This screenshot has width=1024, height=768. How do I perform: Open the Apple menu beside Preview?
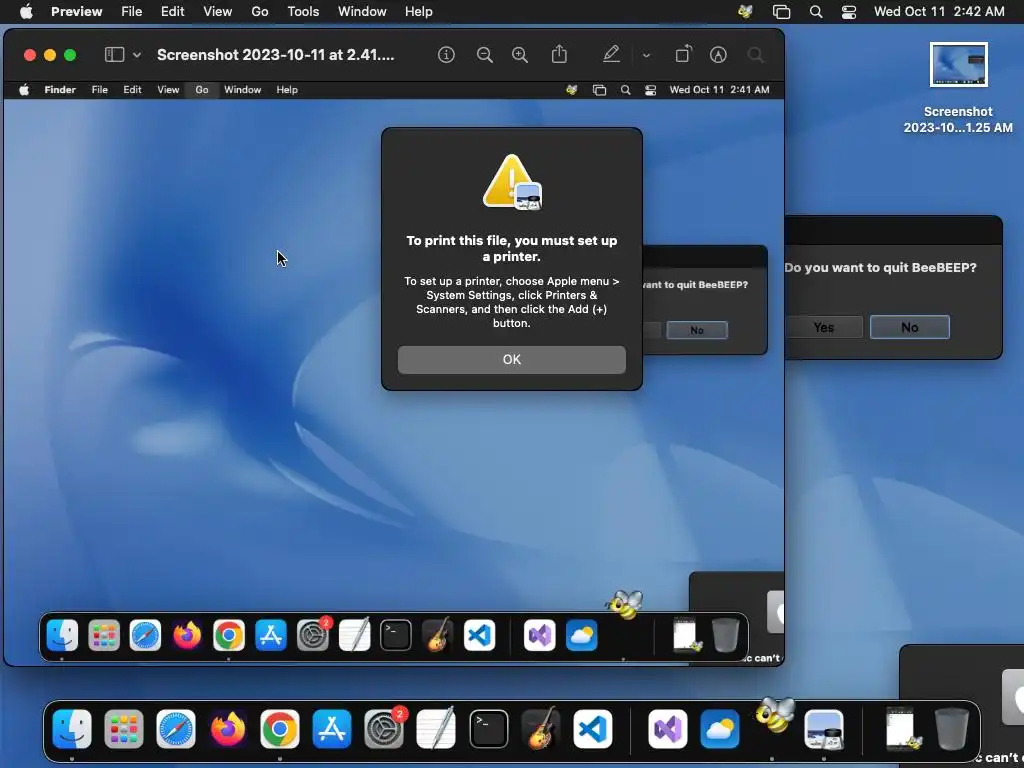[x=26, y=11]
